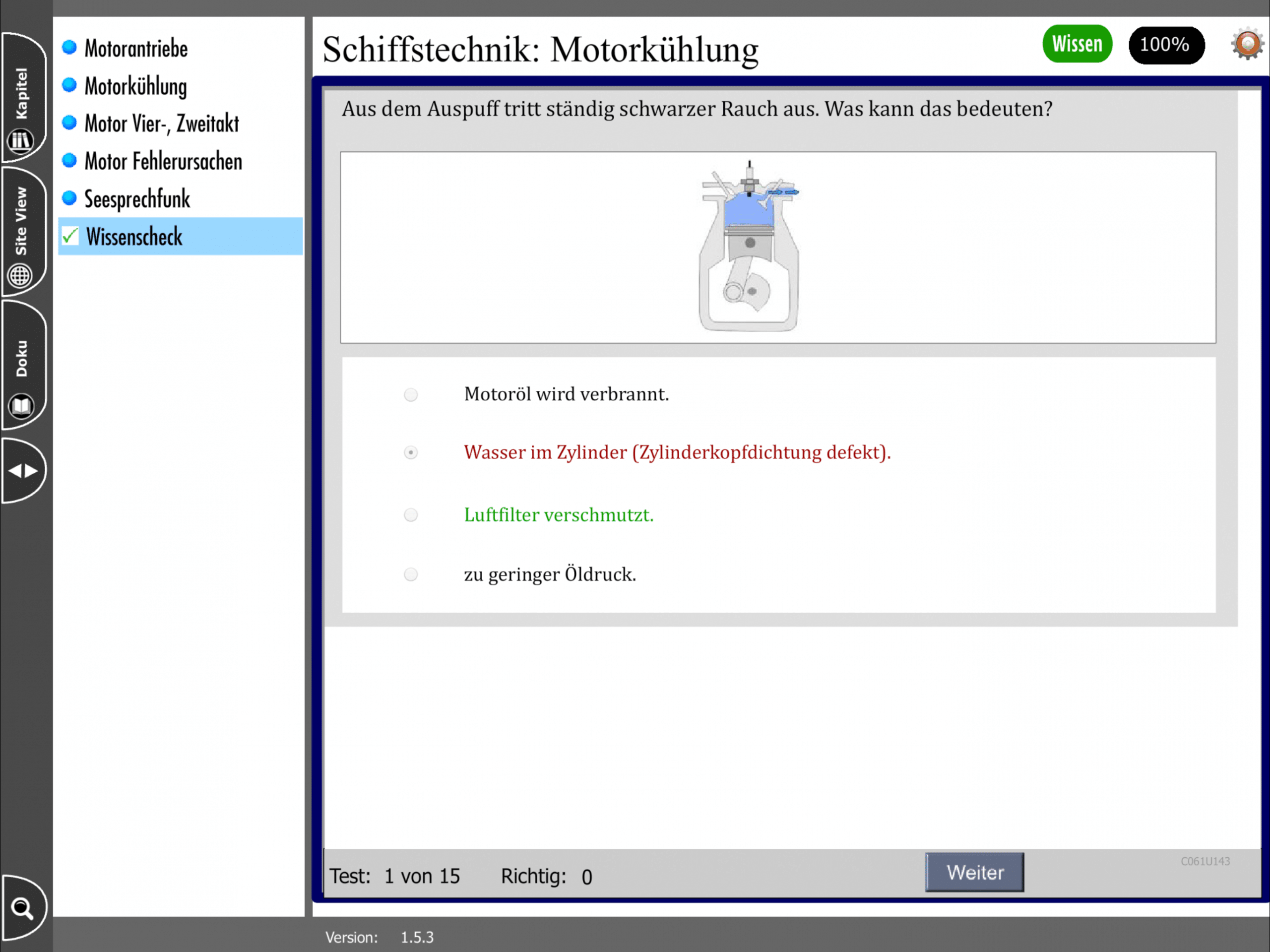Open Motor Fehlerursachen chapter
Image resolution: width=1270 pixels, height=952 pixels.
point(163,161)
